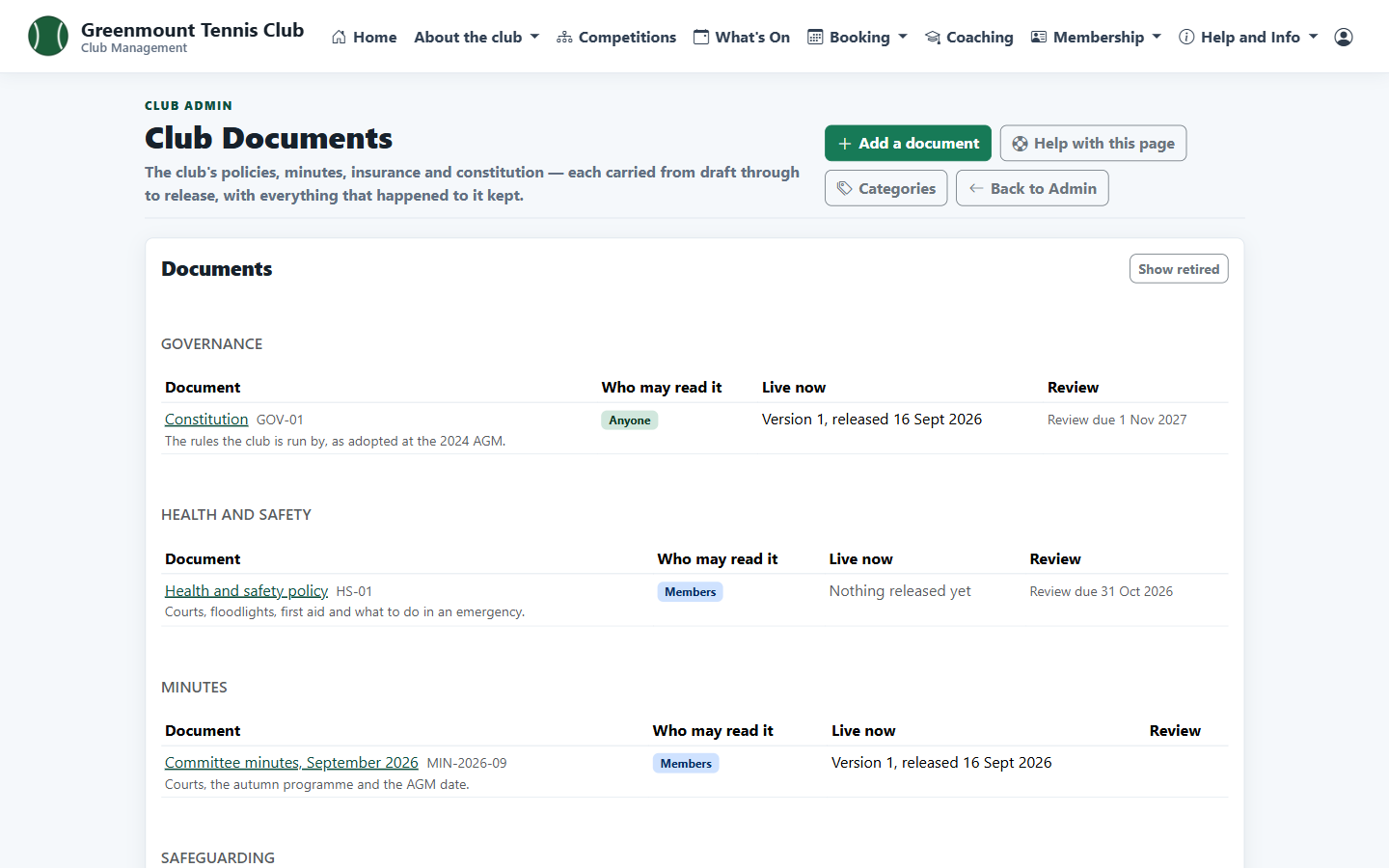This screenshot has width=1389, height=868.
Task: Click the Booking grid icon
Action: [815, 37]
